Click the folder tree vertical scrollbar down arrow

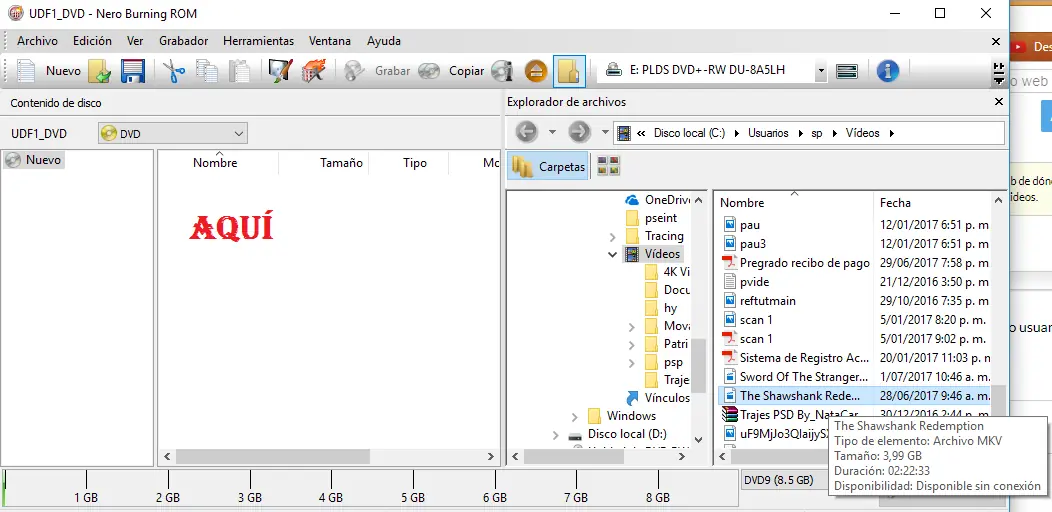pos(698,440)
